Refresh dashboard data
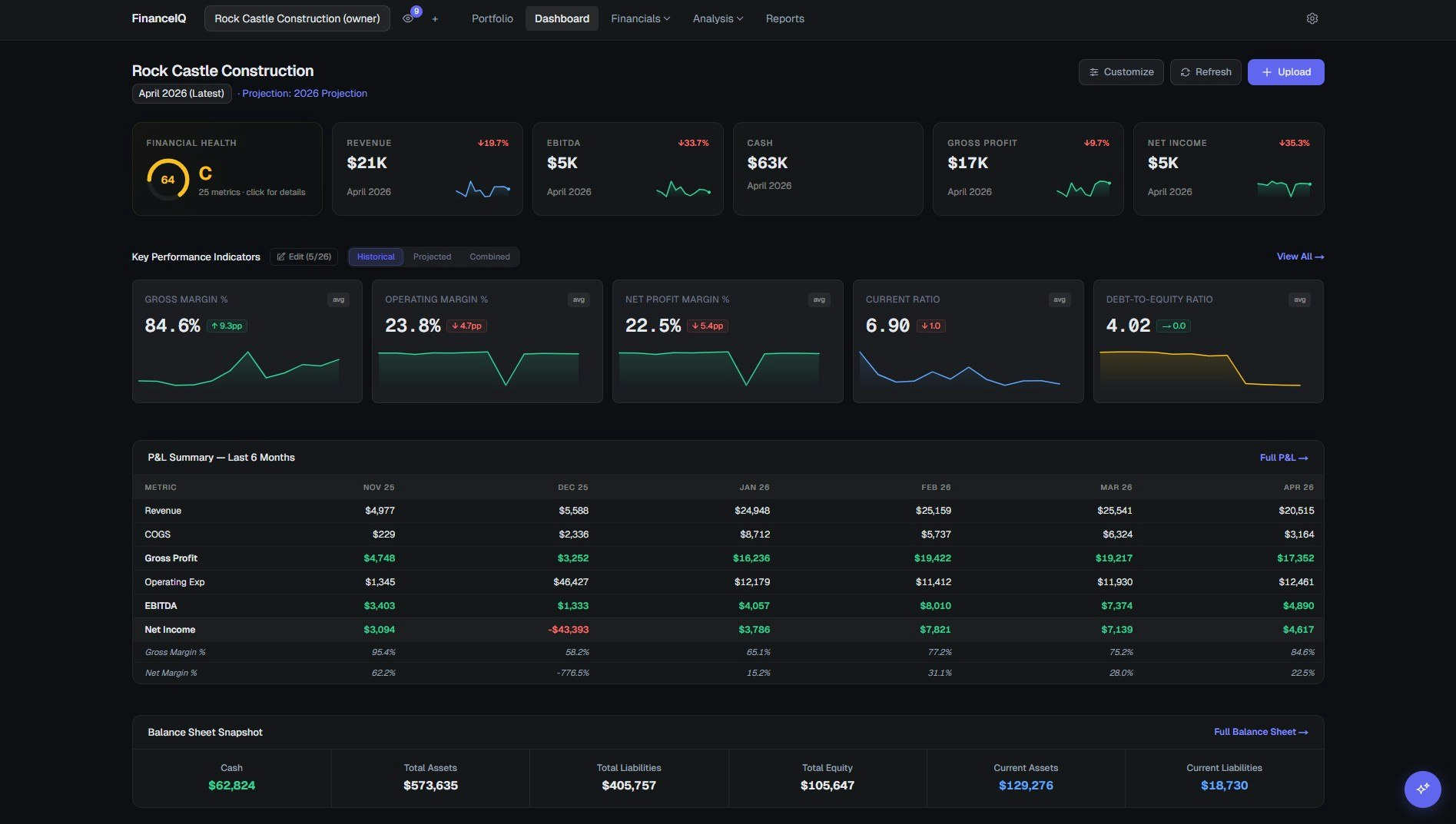The height and width of the screenshot is (824, 1456). point(1205,71)
